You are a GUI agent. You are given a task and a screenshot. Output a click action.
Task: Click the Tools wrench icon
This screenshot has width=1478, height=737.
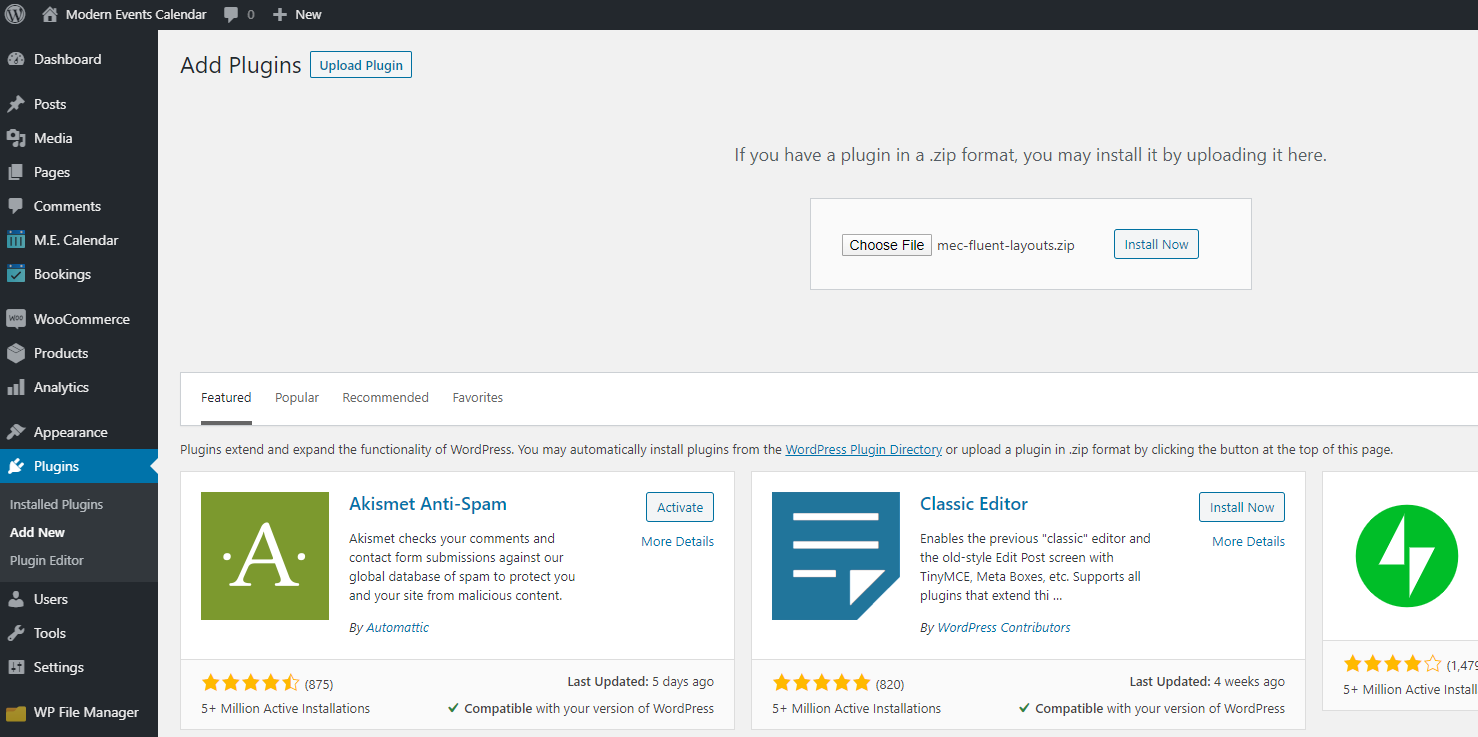click(16, 633)
